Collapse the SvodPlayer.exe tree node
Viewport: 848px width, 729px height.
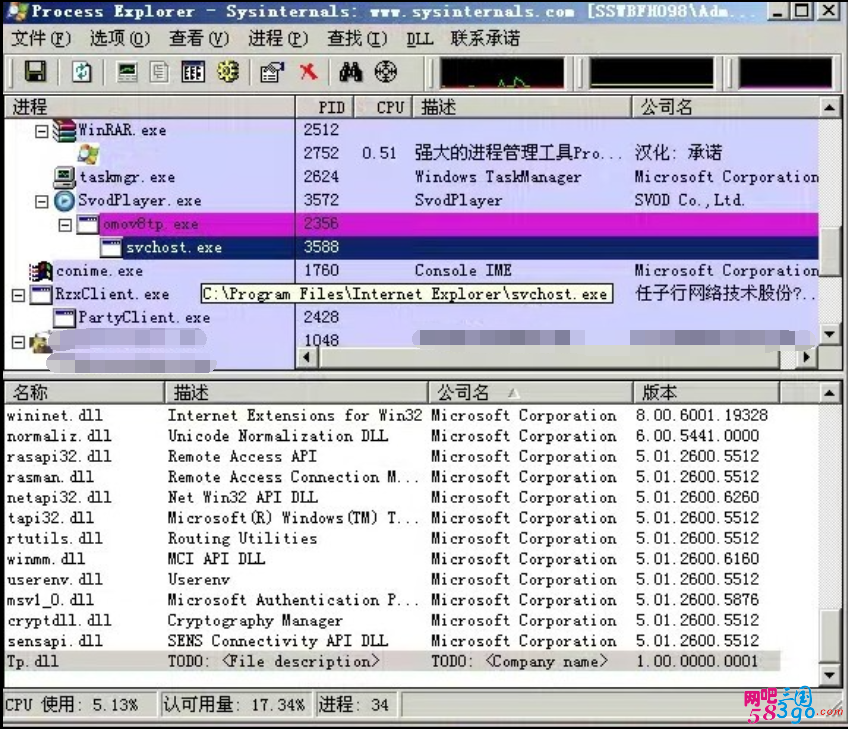click(x=42, y=202)
